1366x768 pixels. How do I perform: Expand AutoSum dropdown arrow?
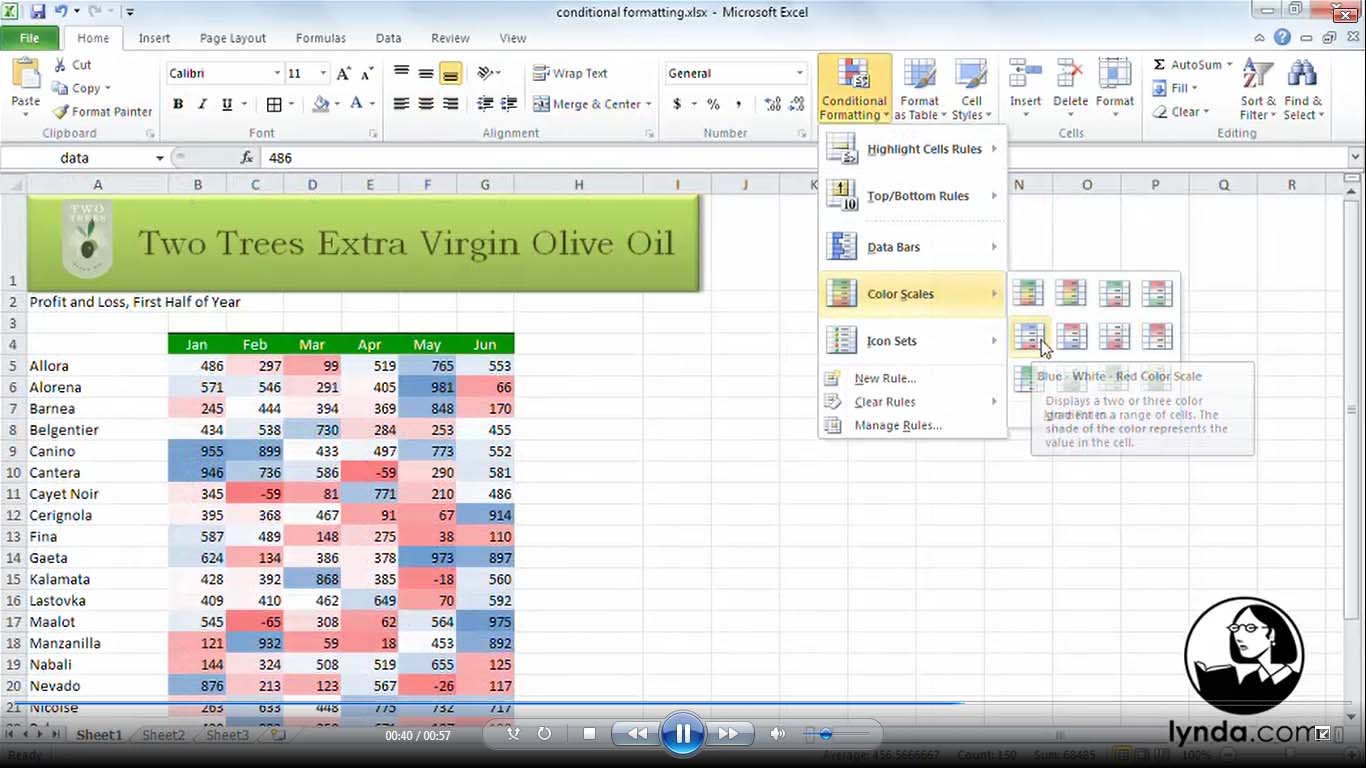[x=1229, y=65]
